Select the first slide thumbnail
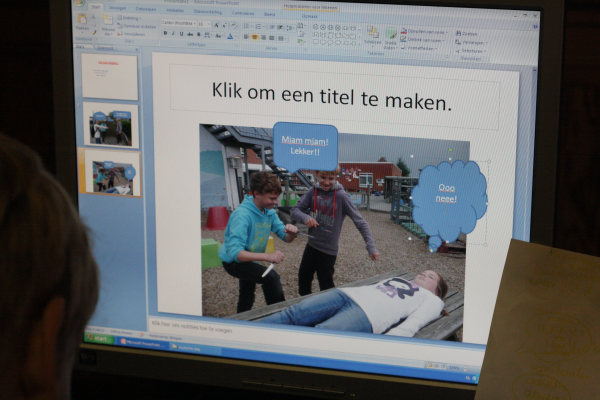The width and height of the screenshot is (600, 400). pyautogui.click(x=110, y=77)
